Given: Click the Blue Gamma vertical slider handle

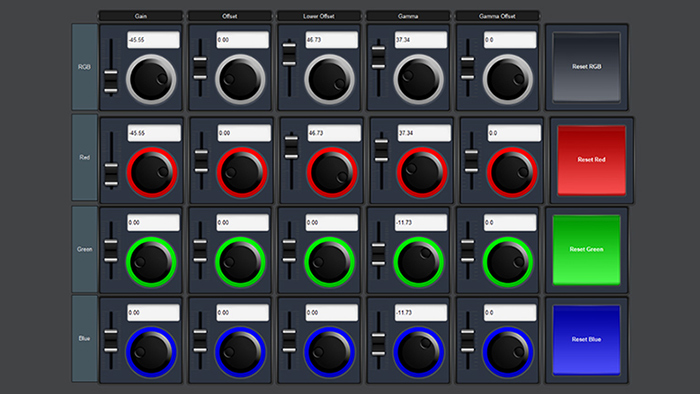Looking at the screenshot, I should coord(379,344).
